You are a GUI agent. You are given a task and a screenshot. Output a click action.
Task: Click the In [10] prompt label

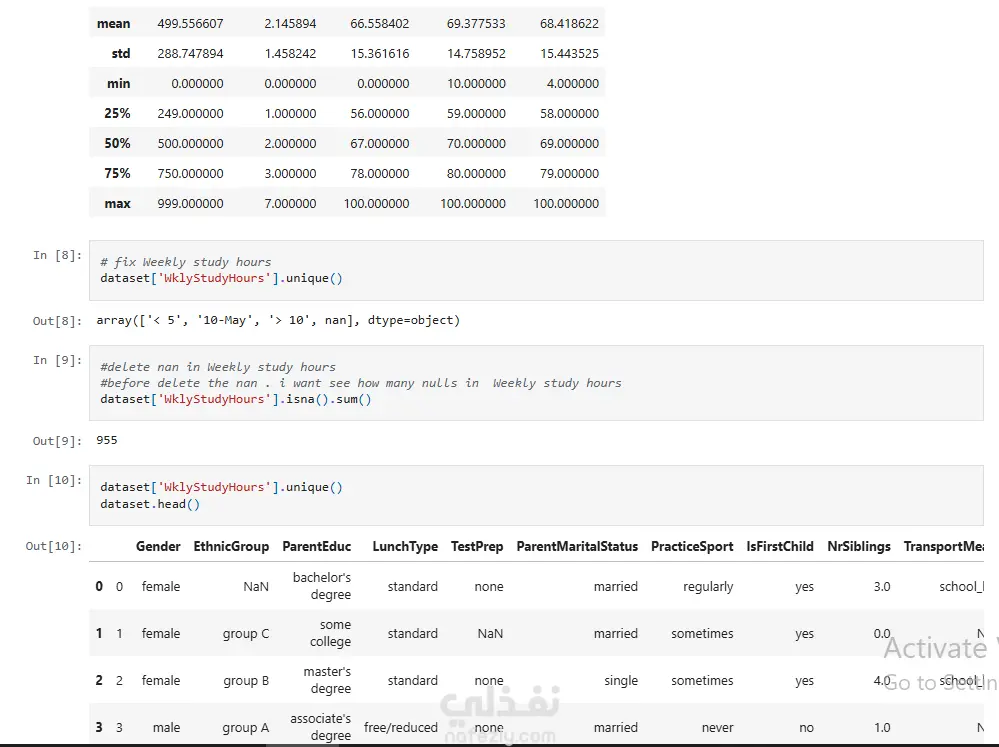click(x=54, y=480)
